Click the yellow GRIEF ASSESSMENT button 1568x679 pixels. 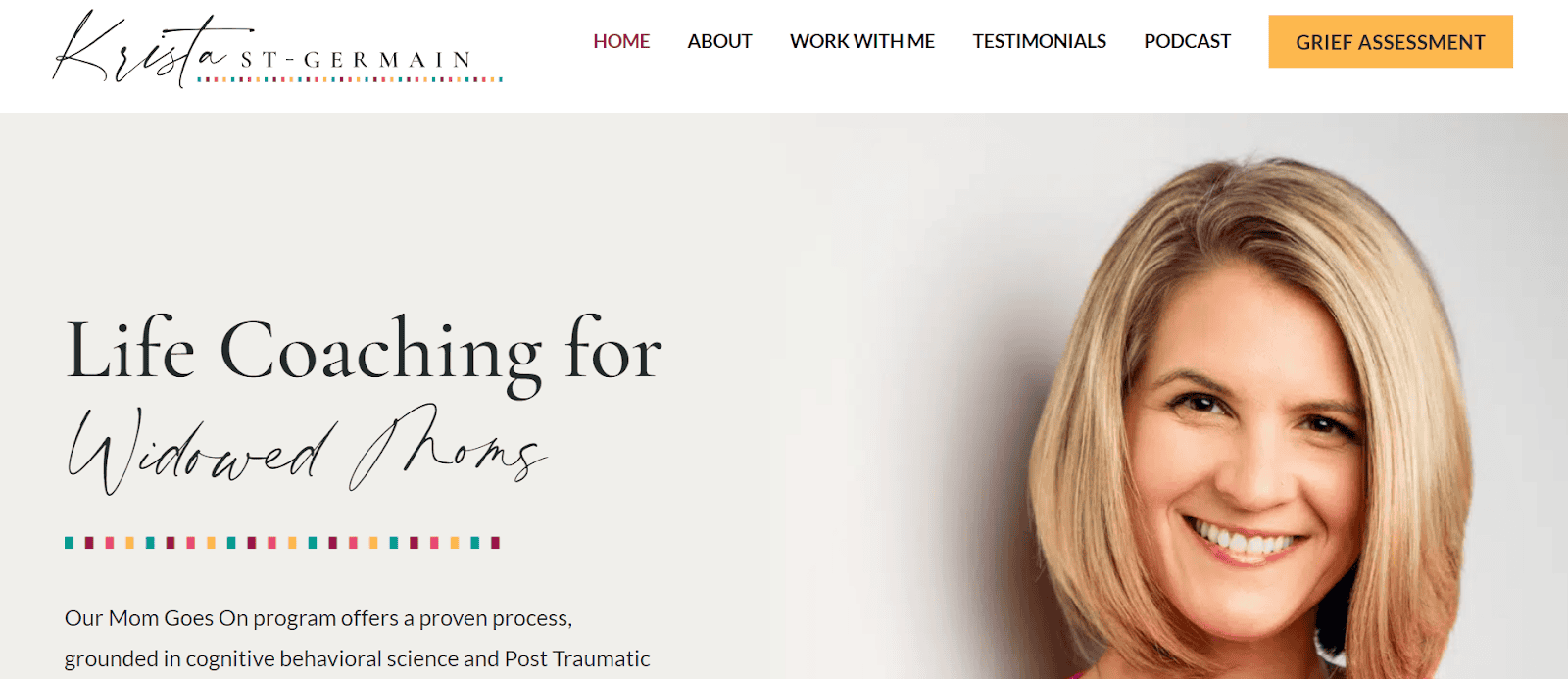tap(1391, 41)
